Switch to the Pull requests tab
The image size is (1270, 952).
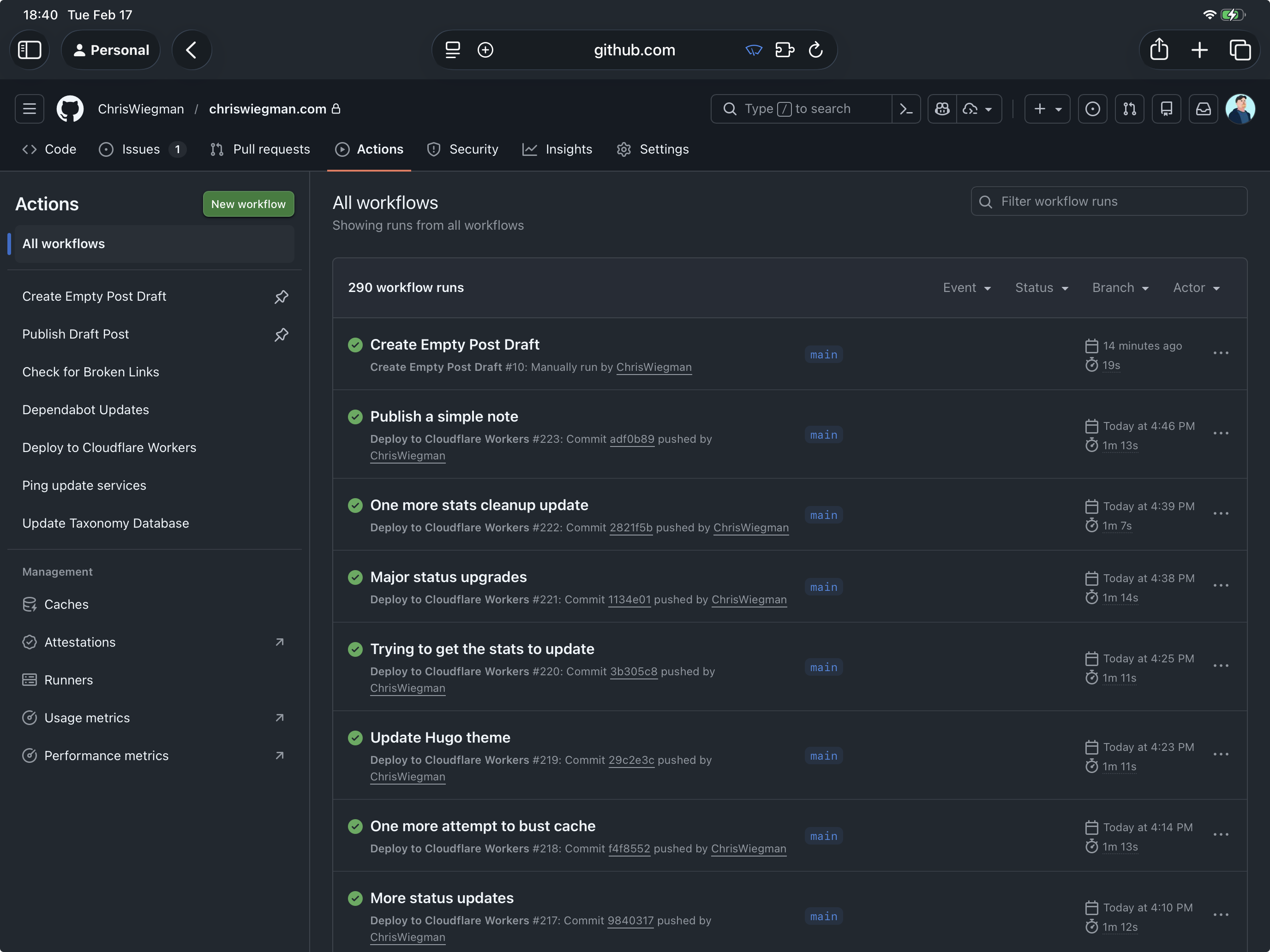(x=260, y=149)
